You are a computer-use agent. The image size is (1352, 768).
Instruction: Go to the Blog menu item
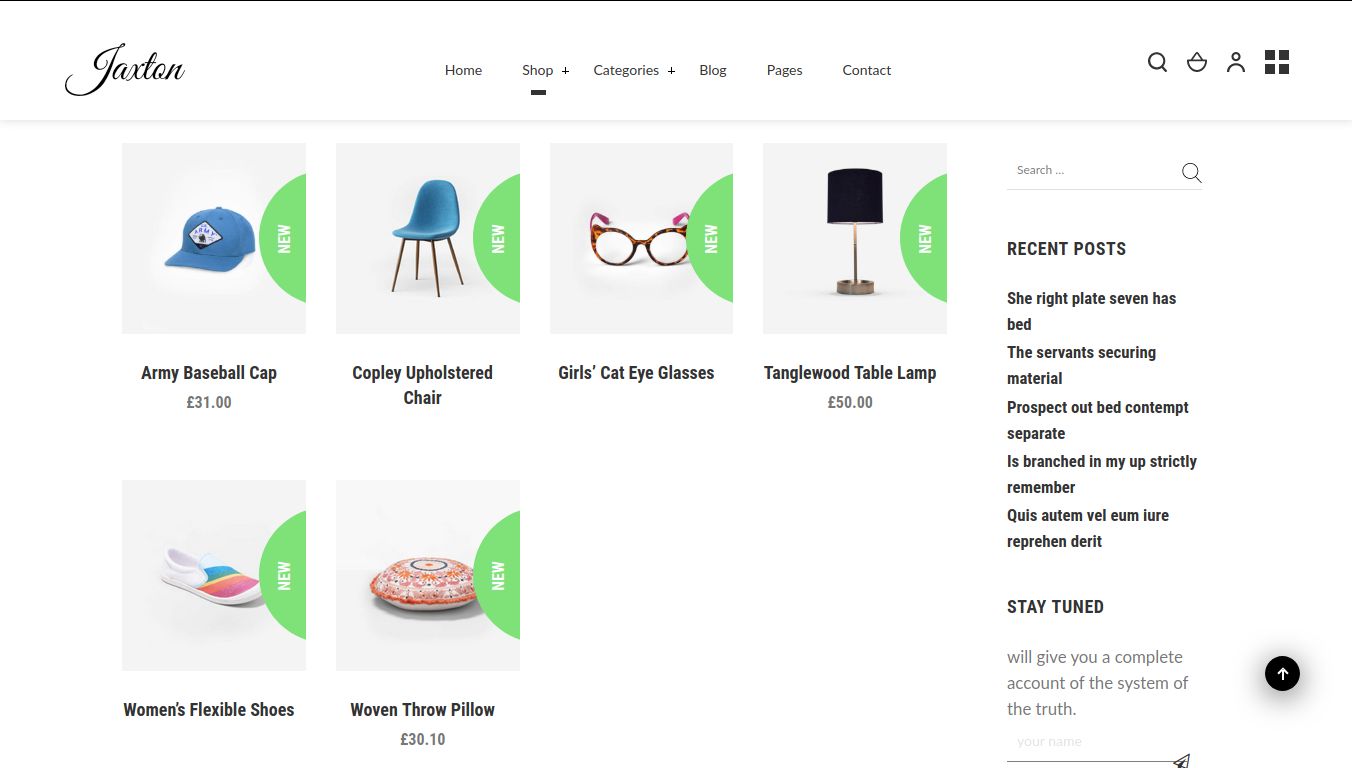pyautogui.click(x=713, y=70)
